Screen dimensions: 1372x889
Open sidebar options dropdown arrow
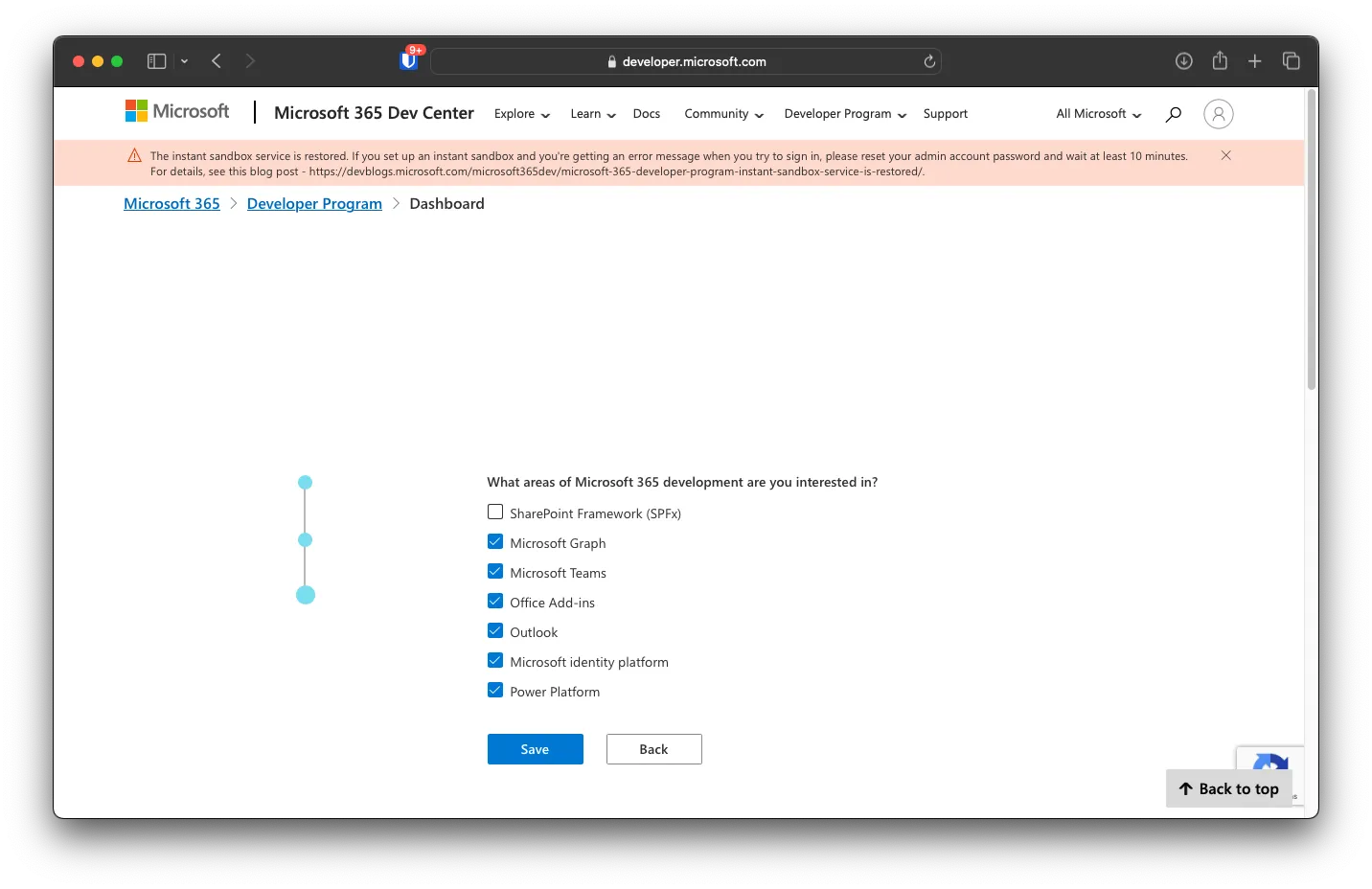tap(184, 61)
